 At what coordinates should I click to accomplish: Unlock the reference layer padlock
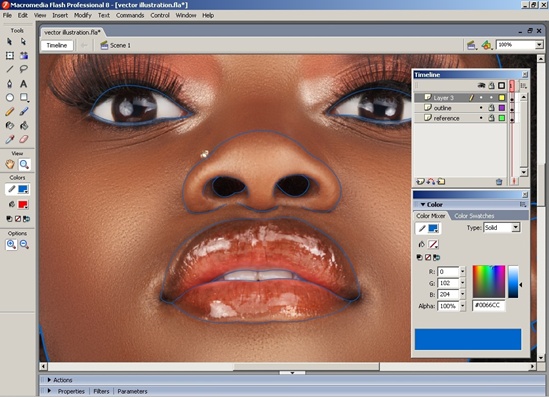click(x=492, y=118)
